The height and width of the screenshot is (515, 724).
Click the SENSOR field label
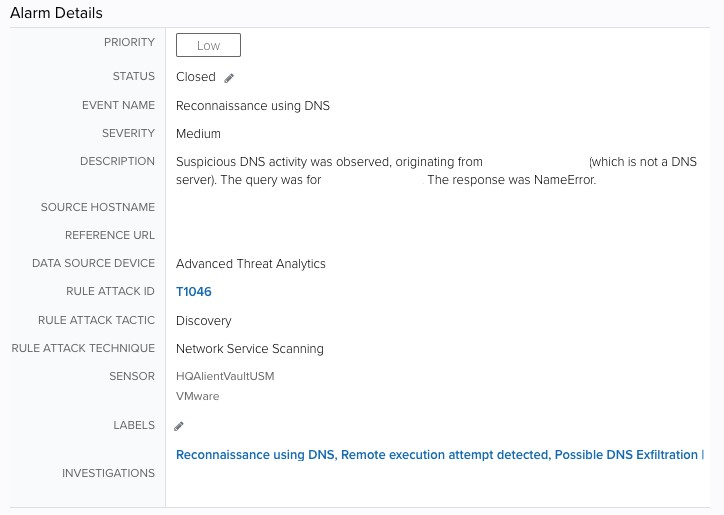132,376
